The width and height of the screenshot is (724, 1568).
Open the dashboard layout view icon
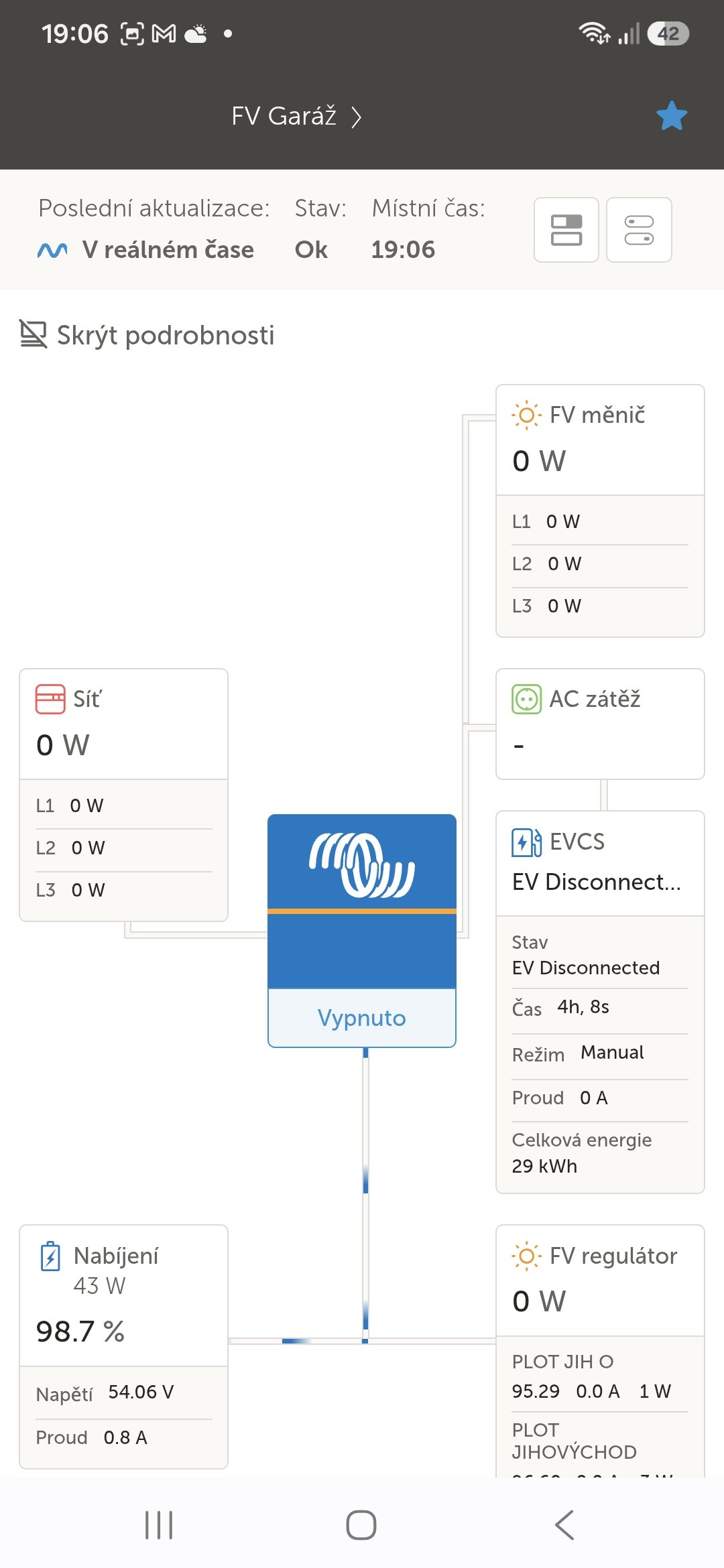566,230
